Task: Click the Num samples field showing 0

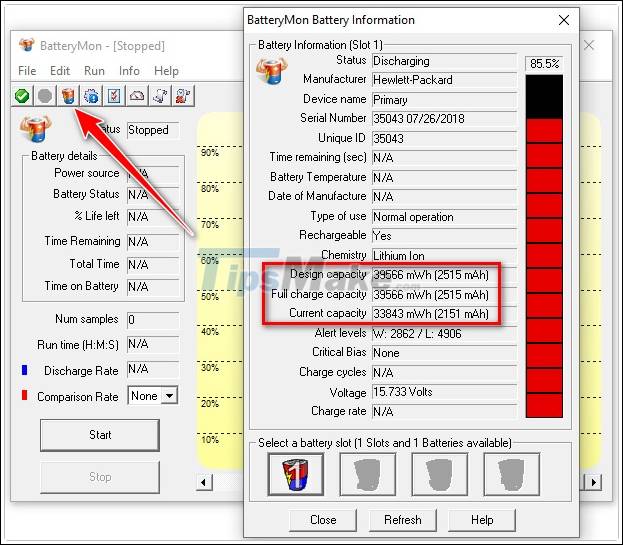Action: 153,320
